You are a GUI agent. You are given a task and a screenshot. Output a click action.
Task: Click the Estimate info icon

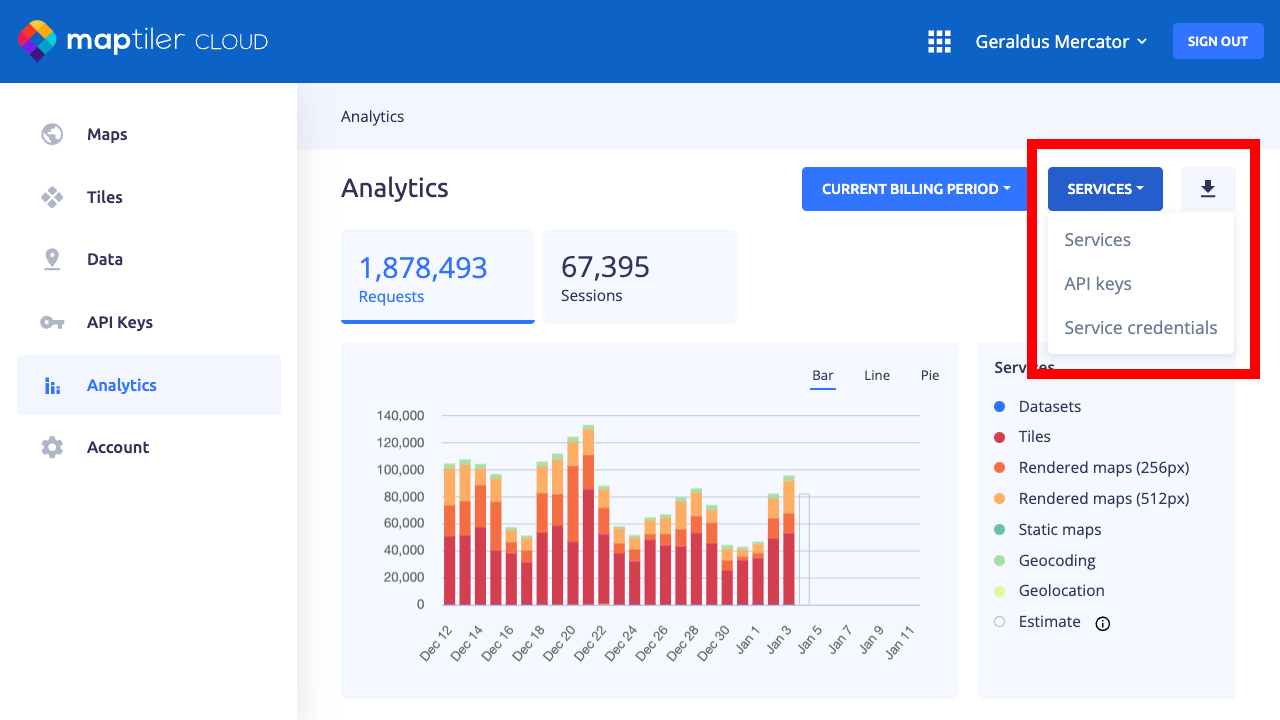pyautogui.click(x=1103, y=623)
